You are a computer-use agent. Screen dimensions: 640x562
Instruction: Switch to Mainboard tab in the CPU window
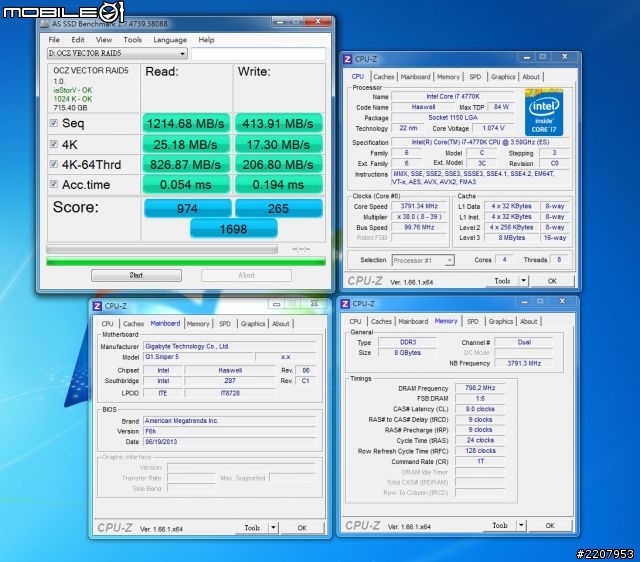click(x=416, y=77)
